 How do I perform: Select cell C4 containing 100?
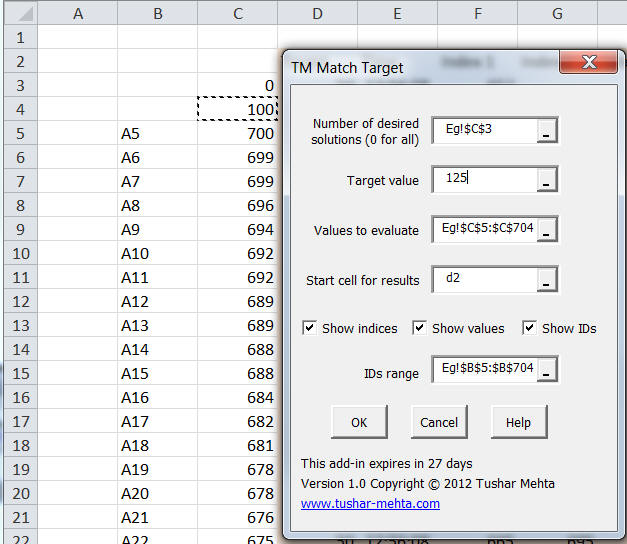tap(237, 108)
